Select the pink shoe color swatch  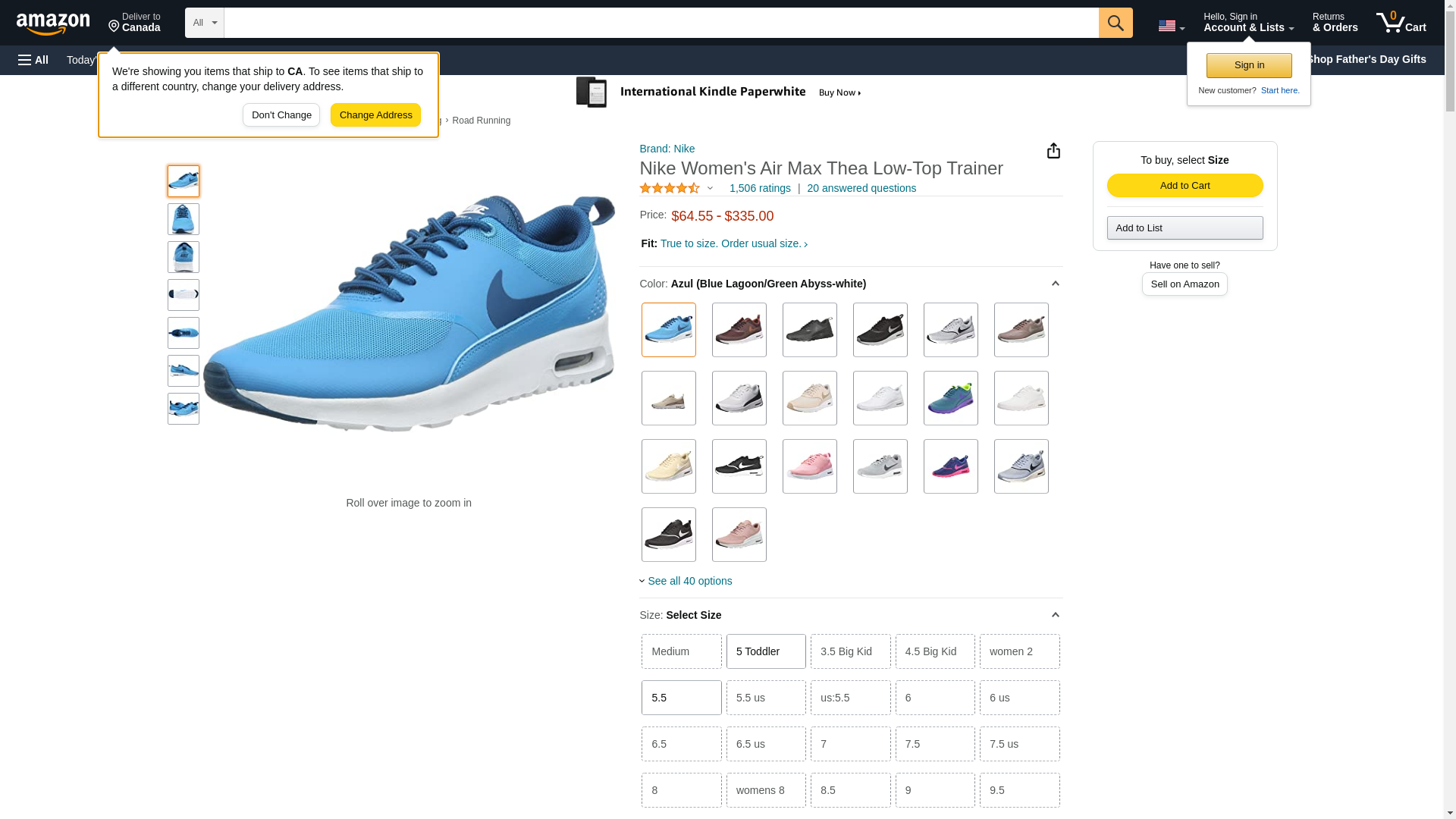(x=809, y=466)
